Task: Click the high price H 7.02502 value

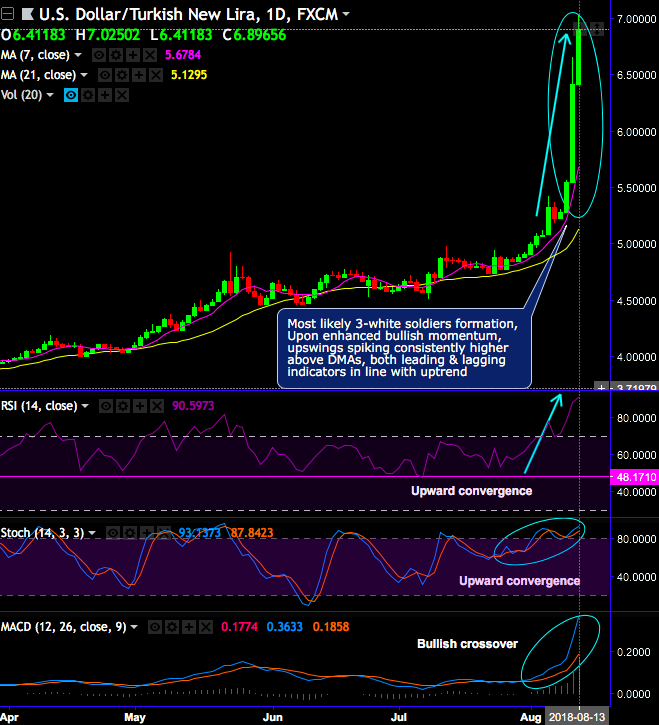Action: coord(114,35)
